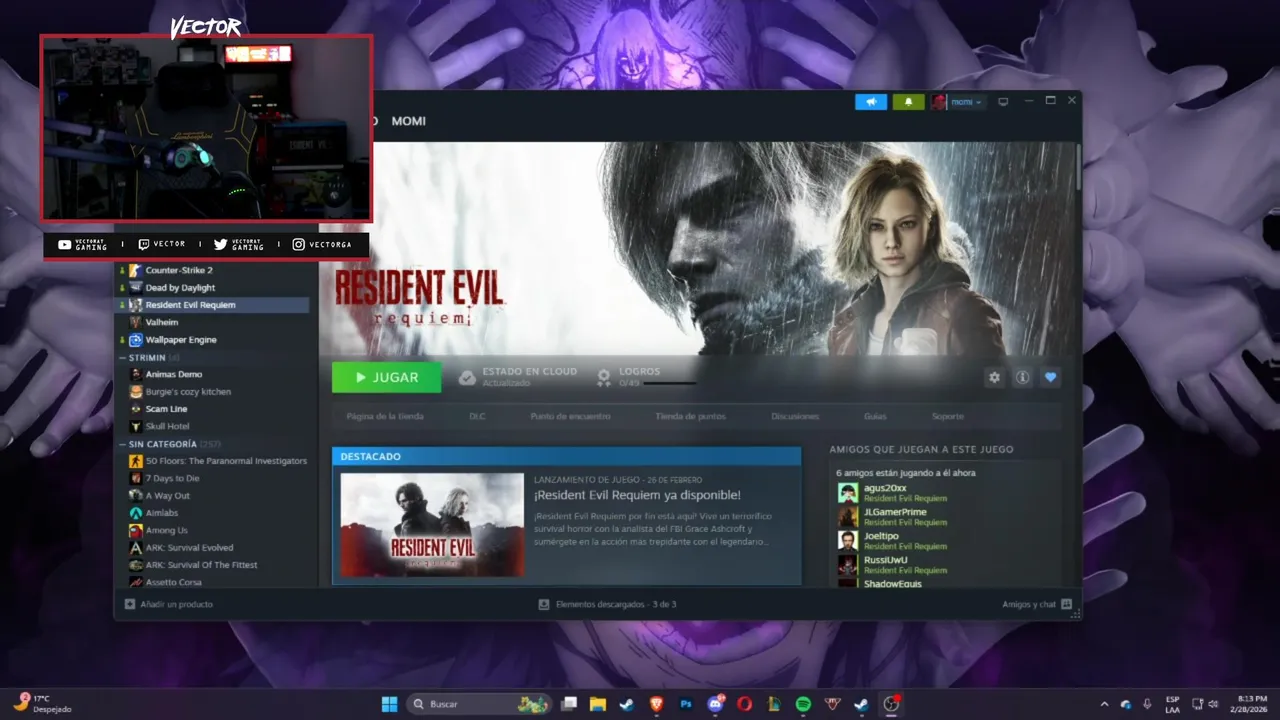Show hidden system tray icons chevron

coord(1104,704)
